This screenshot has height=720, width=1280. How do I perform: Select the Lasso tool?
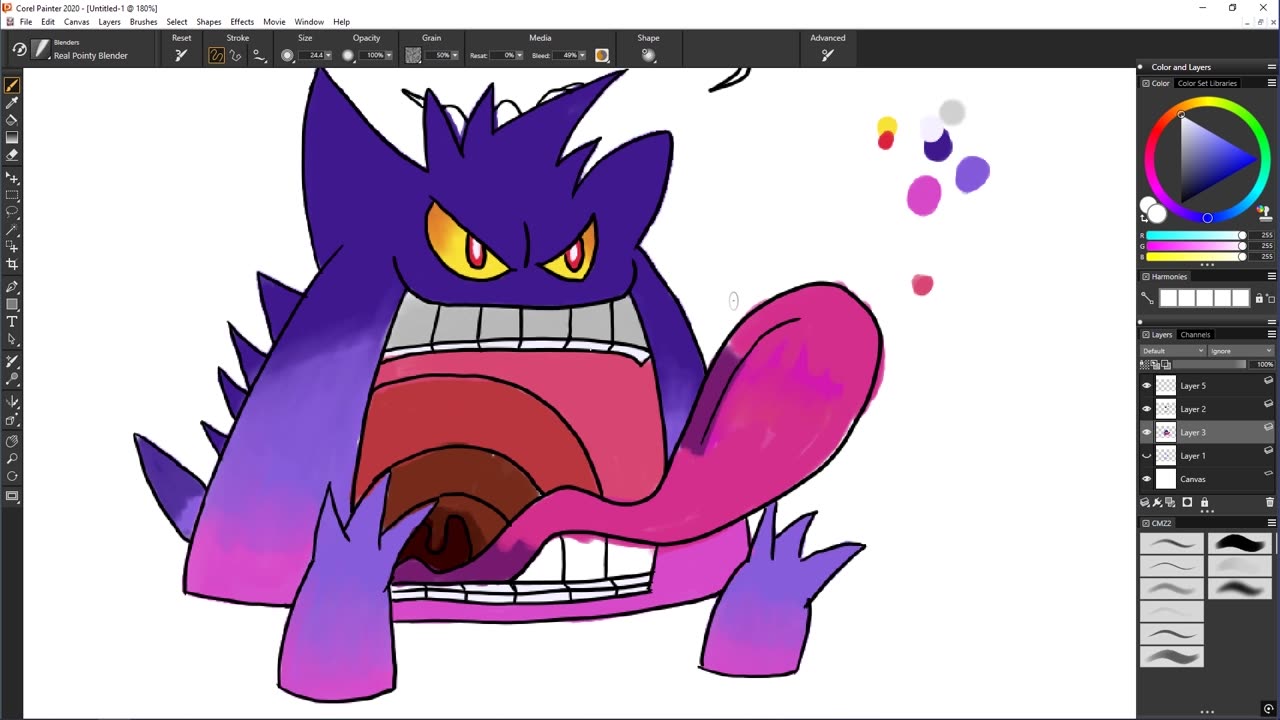[x=12, y=212]
